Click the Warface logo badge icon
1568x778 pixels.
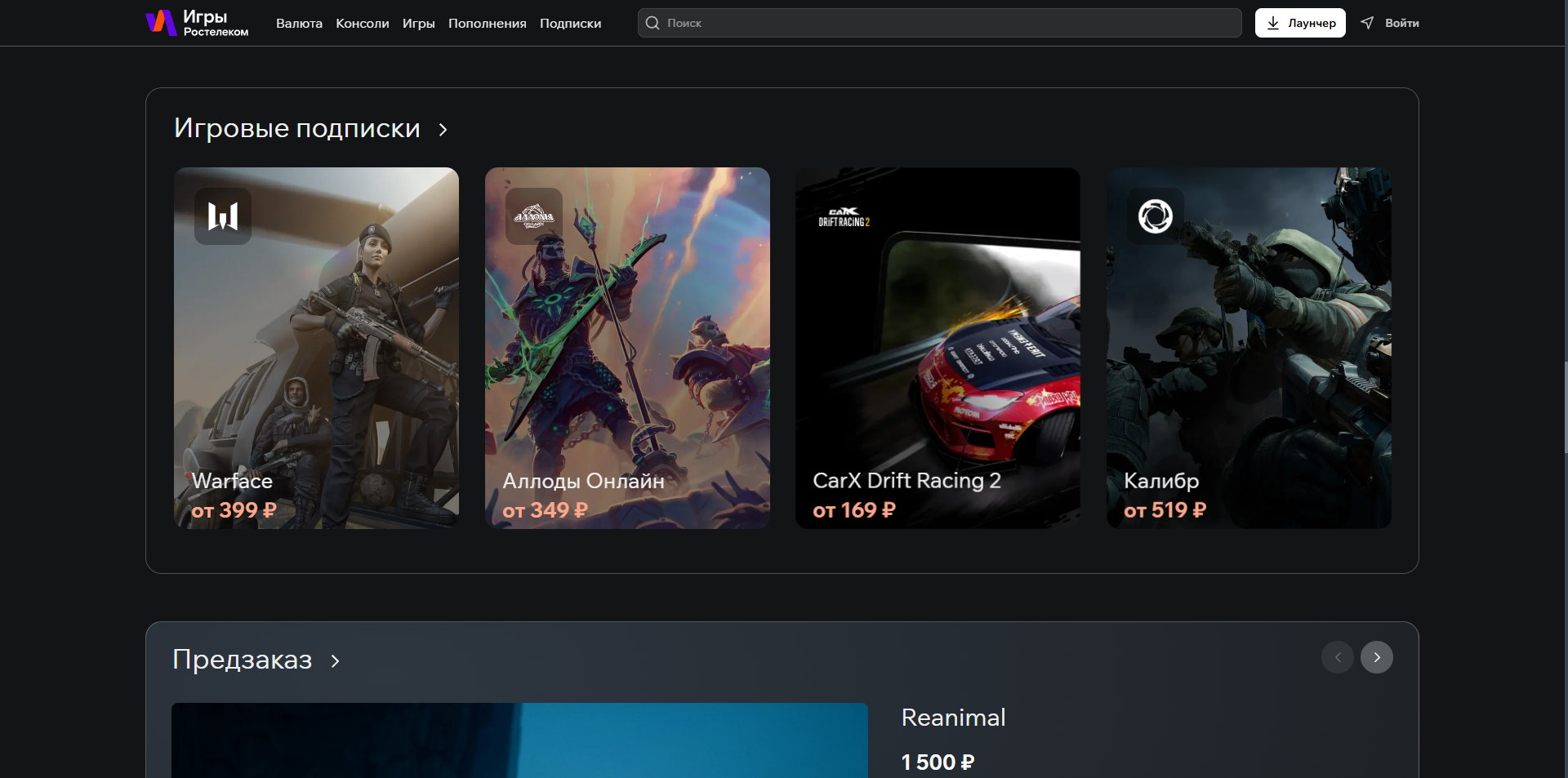click(223, 216)
